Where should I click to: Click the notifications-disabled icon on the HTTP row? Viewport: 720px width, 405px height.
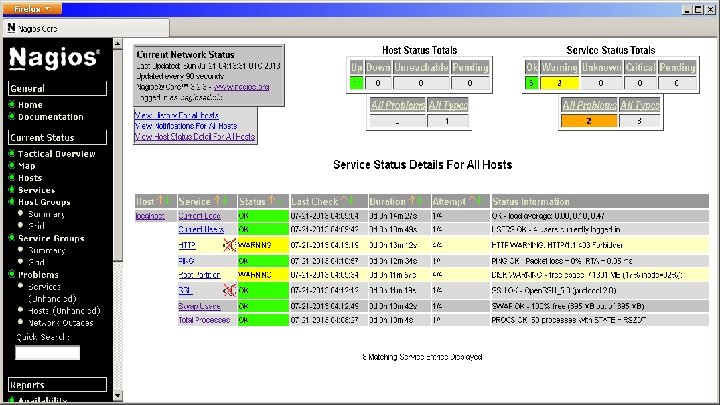tap(230, 245)
